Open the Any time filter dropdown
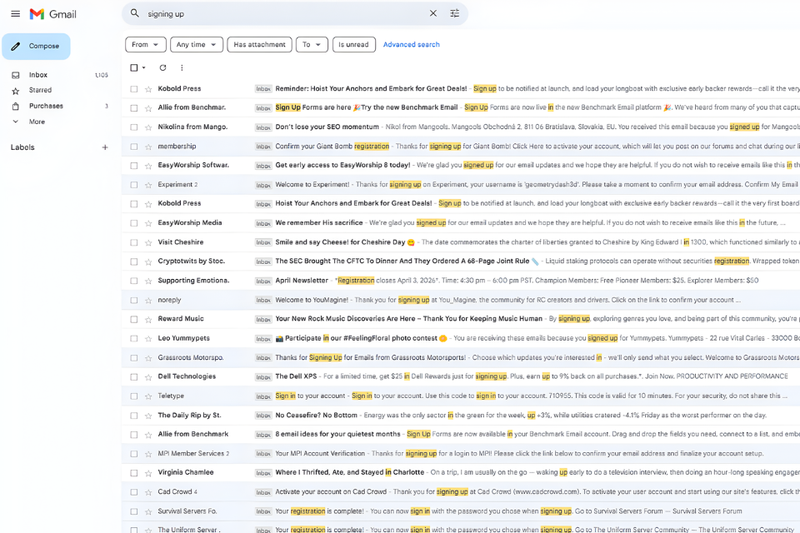Screen dimensions: 800x533 (196, 44)
